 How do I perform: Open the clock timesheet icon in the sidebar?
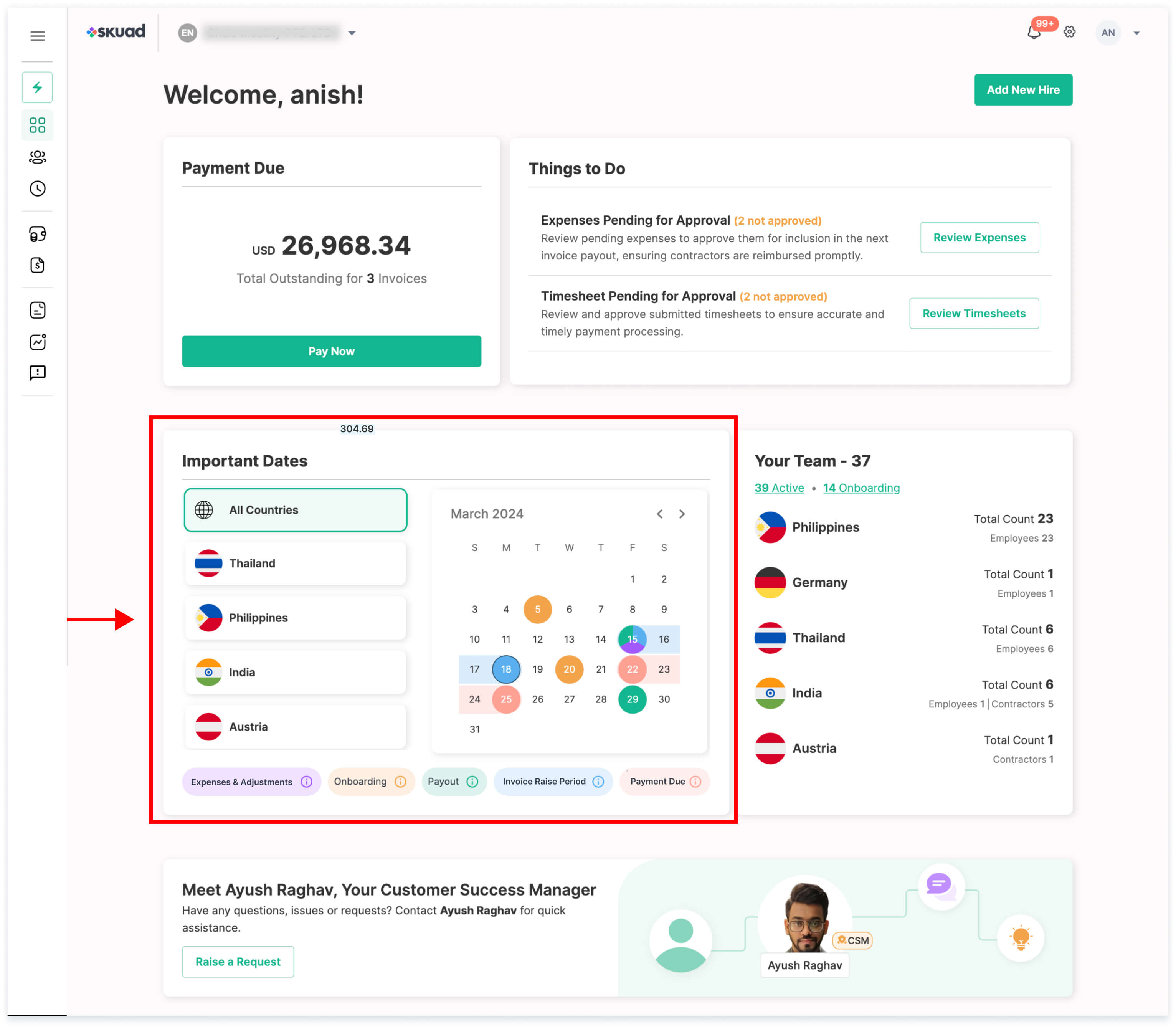[37, 189]
